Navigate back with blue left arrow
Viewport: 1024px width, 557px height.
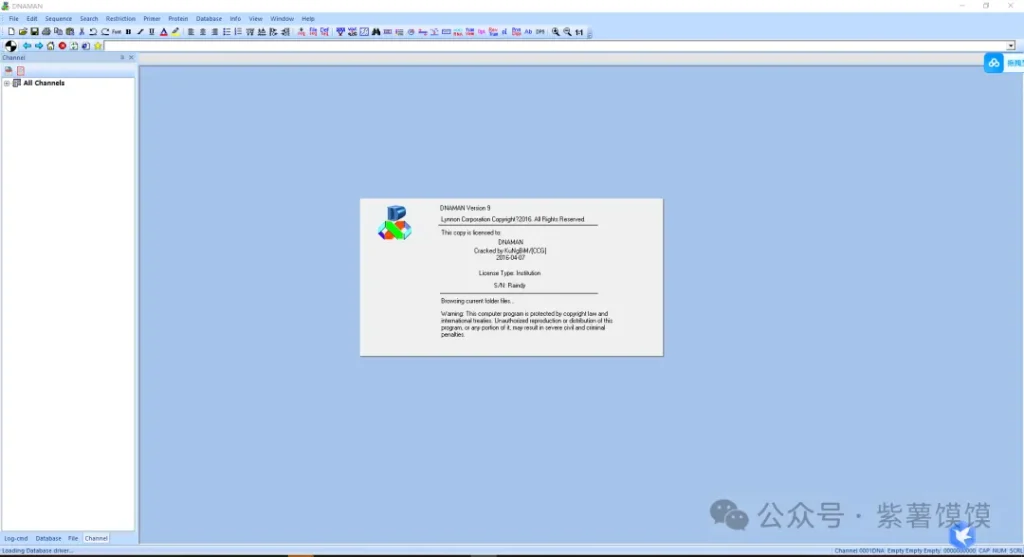click(27, 46)
